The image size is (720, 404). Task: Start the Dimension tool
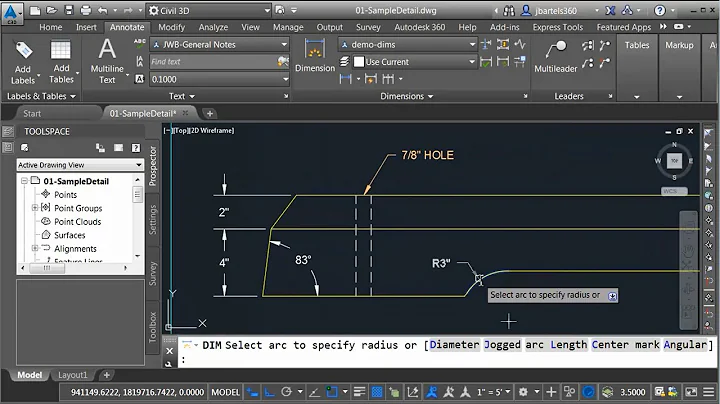point(315,56)
